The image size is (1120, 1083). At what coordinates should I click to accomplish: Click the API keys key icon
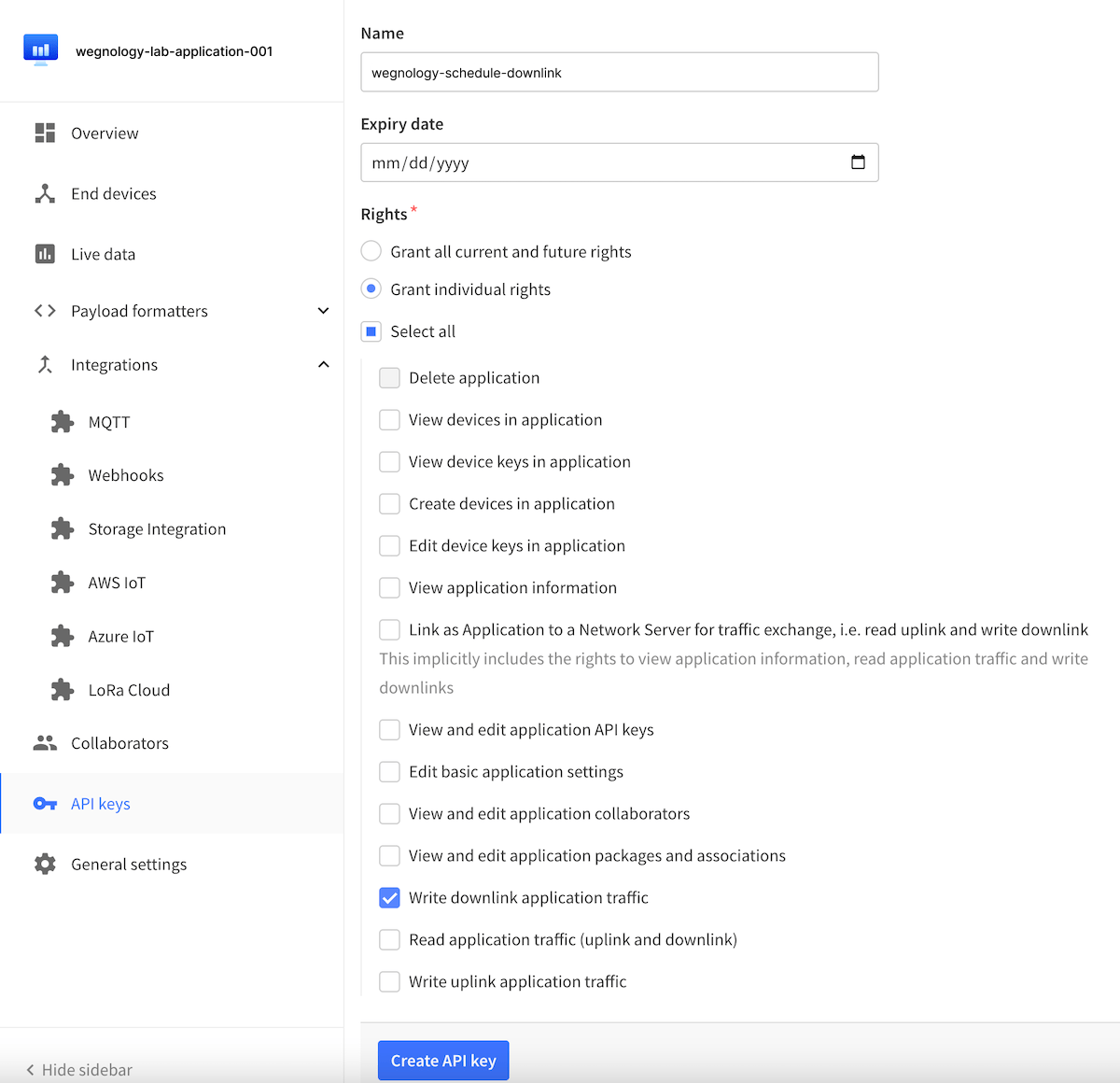pyautogui.click(x=45, y=804)
